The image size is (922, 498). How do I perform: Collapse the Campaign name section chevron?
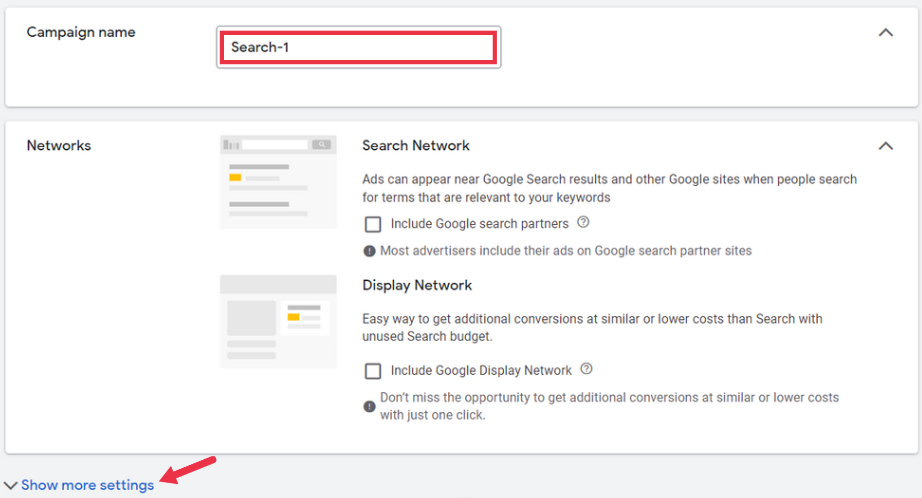pos(886,32)
